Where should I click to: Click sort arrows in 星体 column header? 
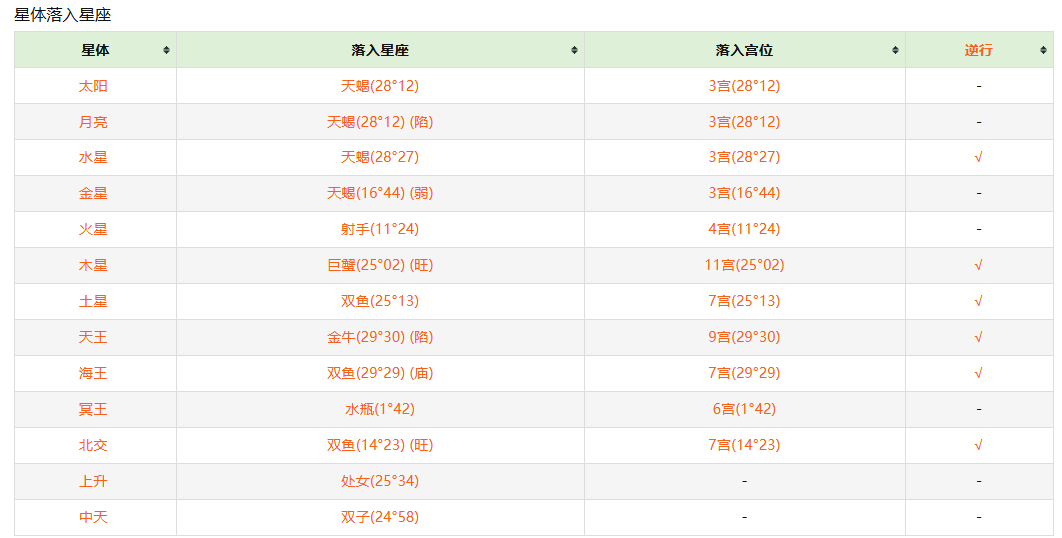[166, 50]
